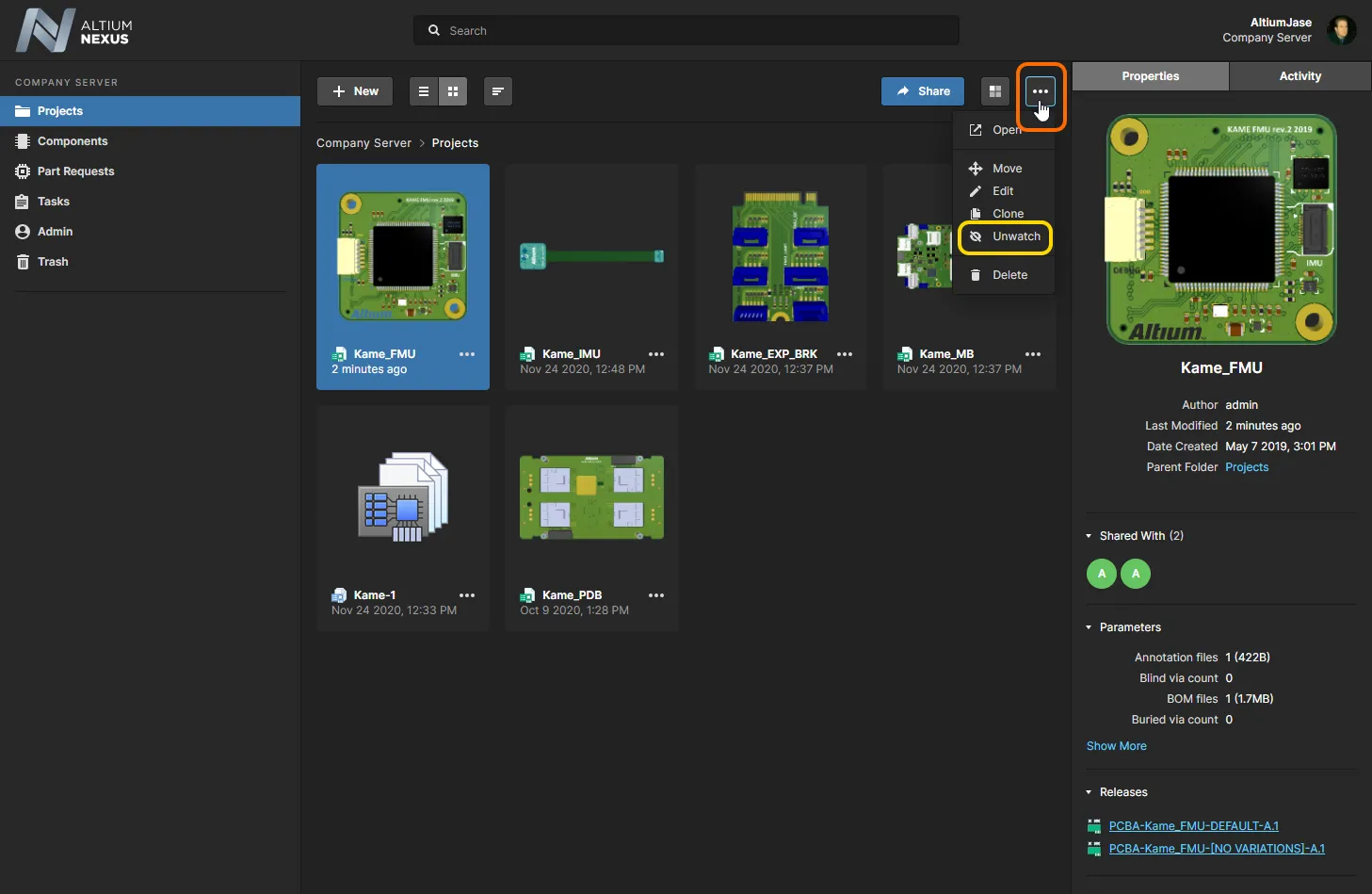Screen dimensions: 1372x894
Task: Collapse the Shared With section
Action: (x=1090, y=536)
